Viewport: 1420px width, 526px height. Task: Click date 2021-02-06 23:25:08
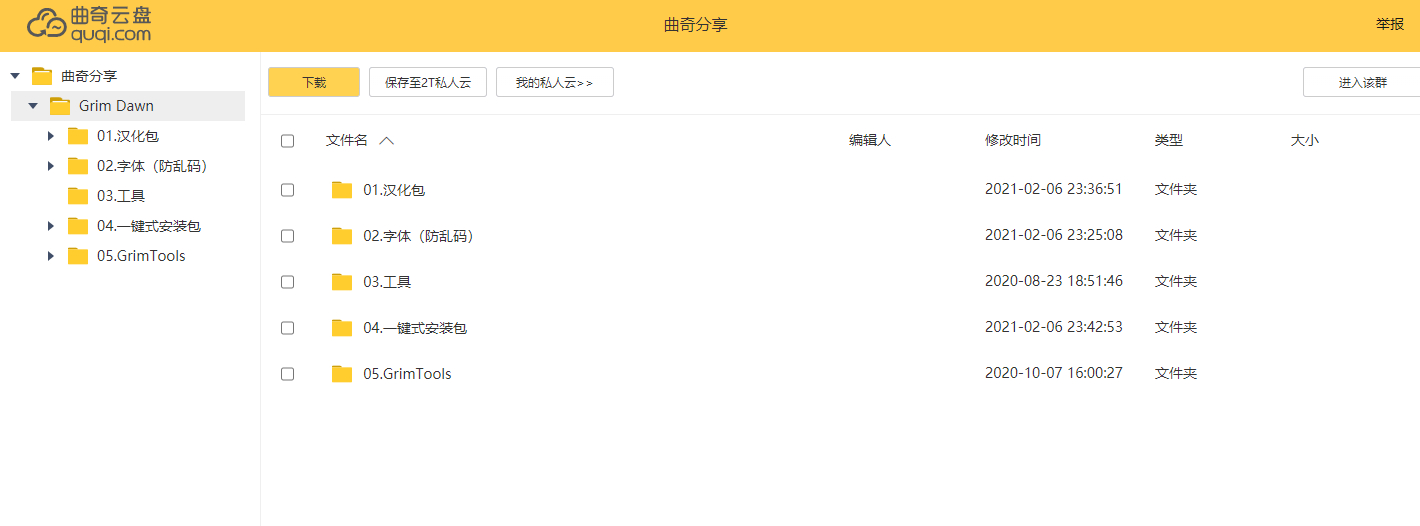[x=1054, y=235]
